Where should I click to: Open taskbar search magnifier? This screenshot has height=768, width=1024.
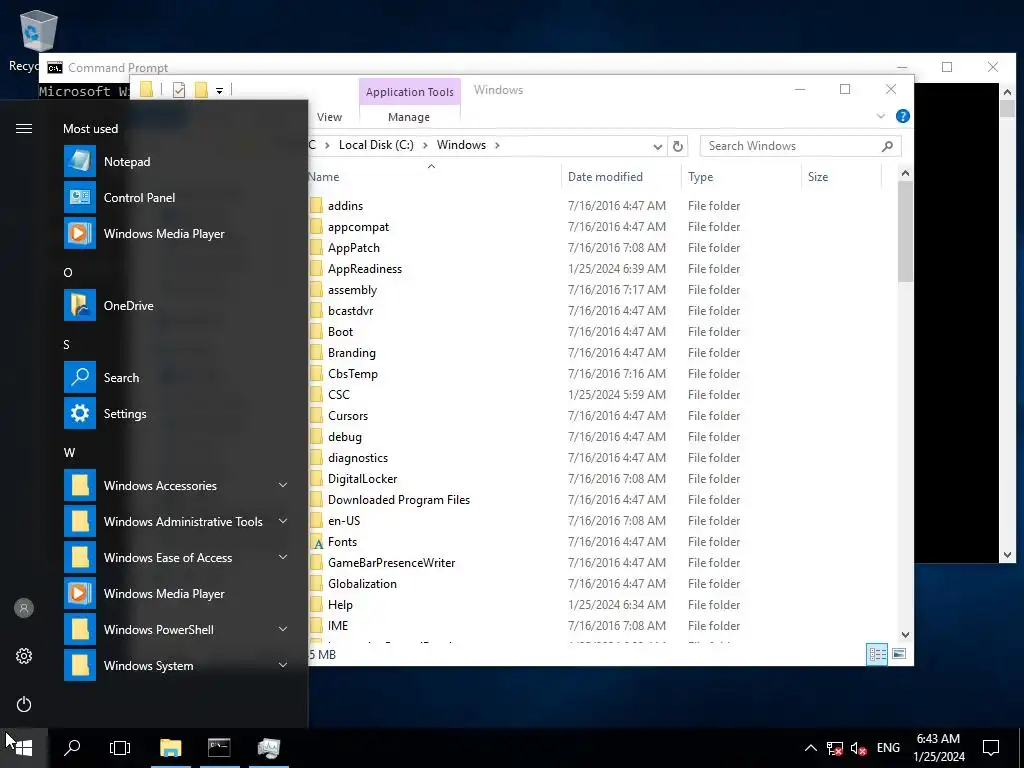point(72,748)
